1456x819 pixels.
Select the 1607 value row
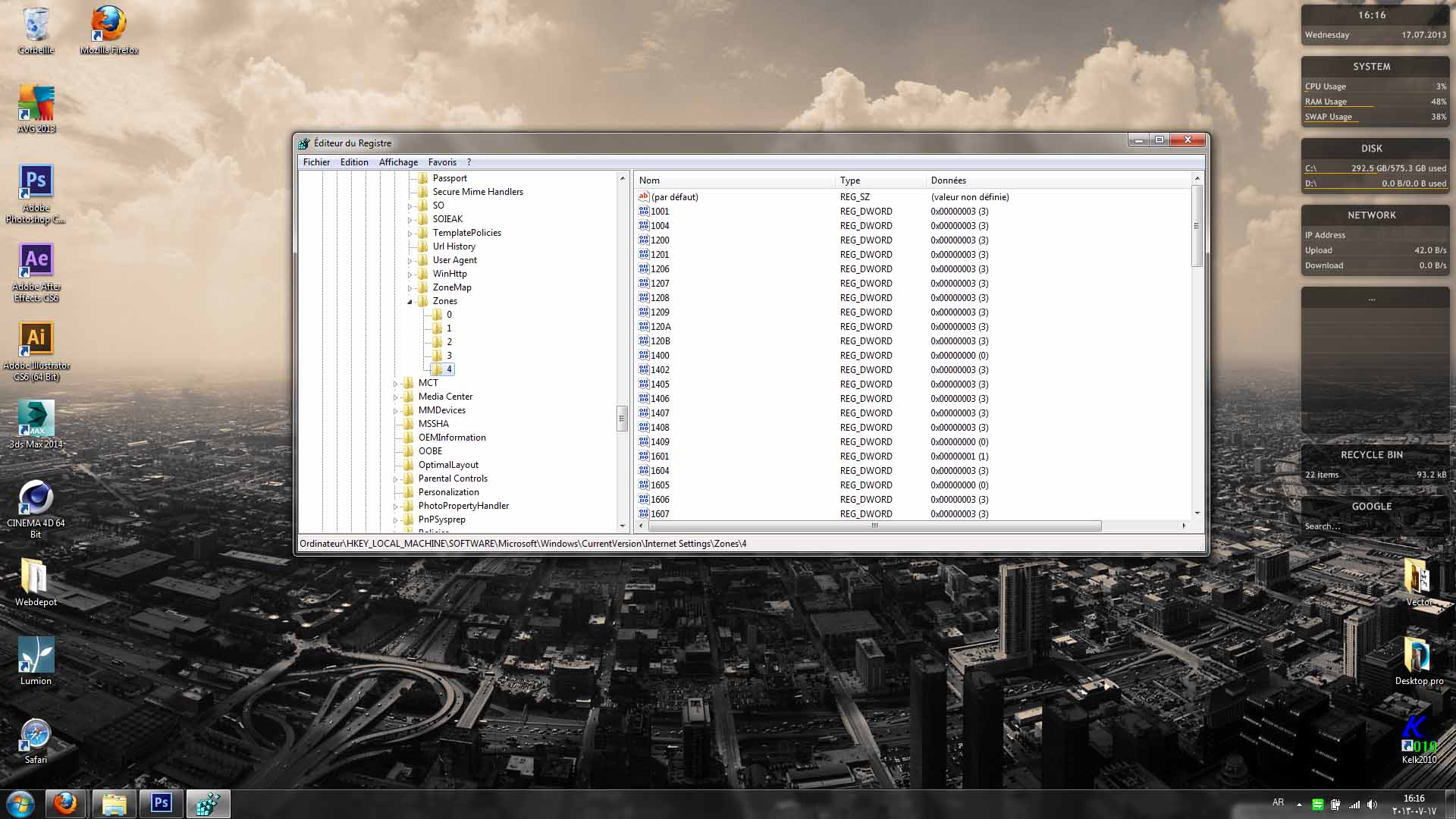click(x=914, y=514)
